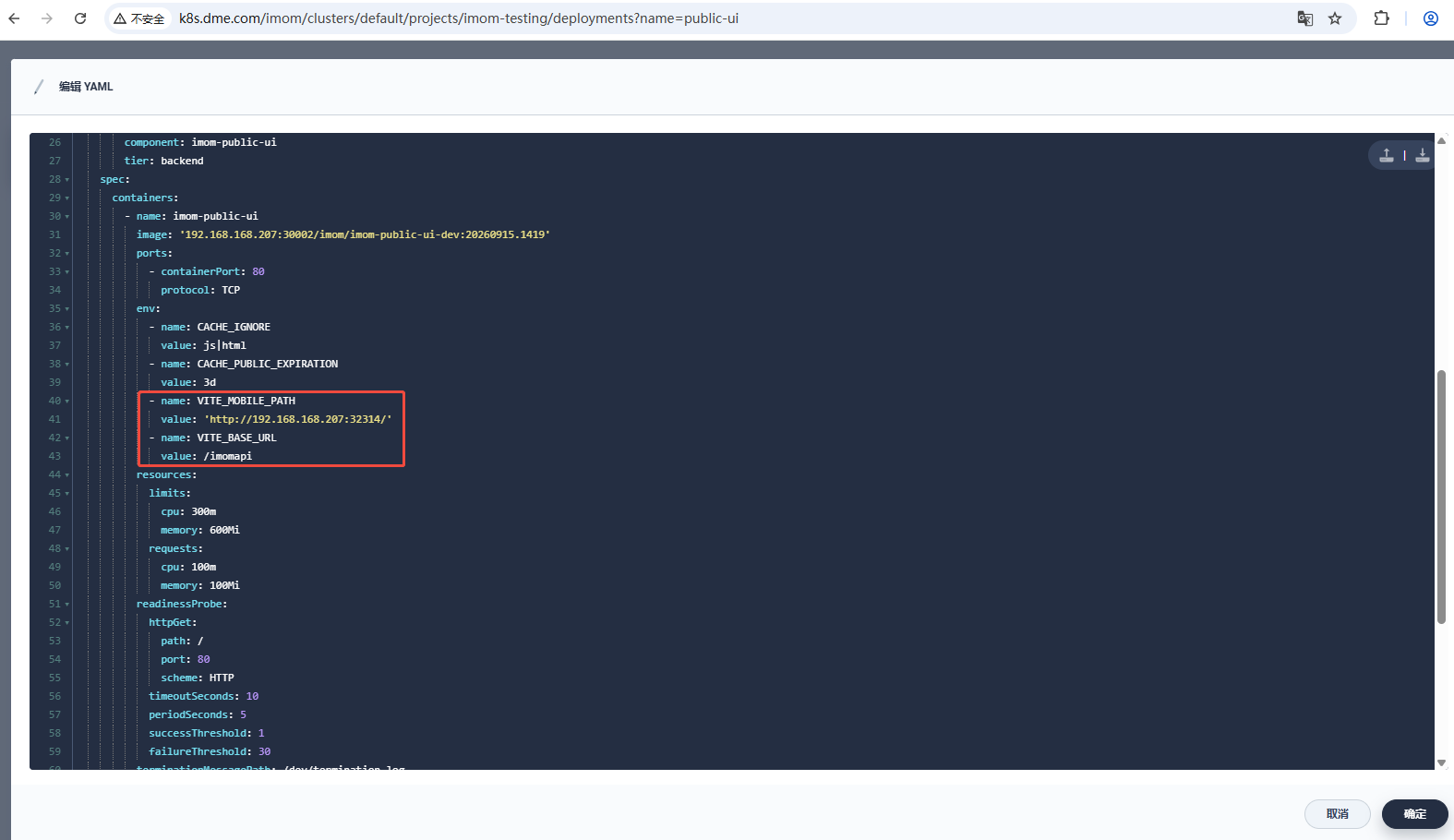Click the tier backend text
The image size is (1454, 840).
tap(164, 161)
